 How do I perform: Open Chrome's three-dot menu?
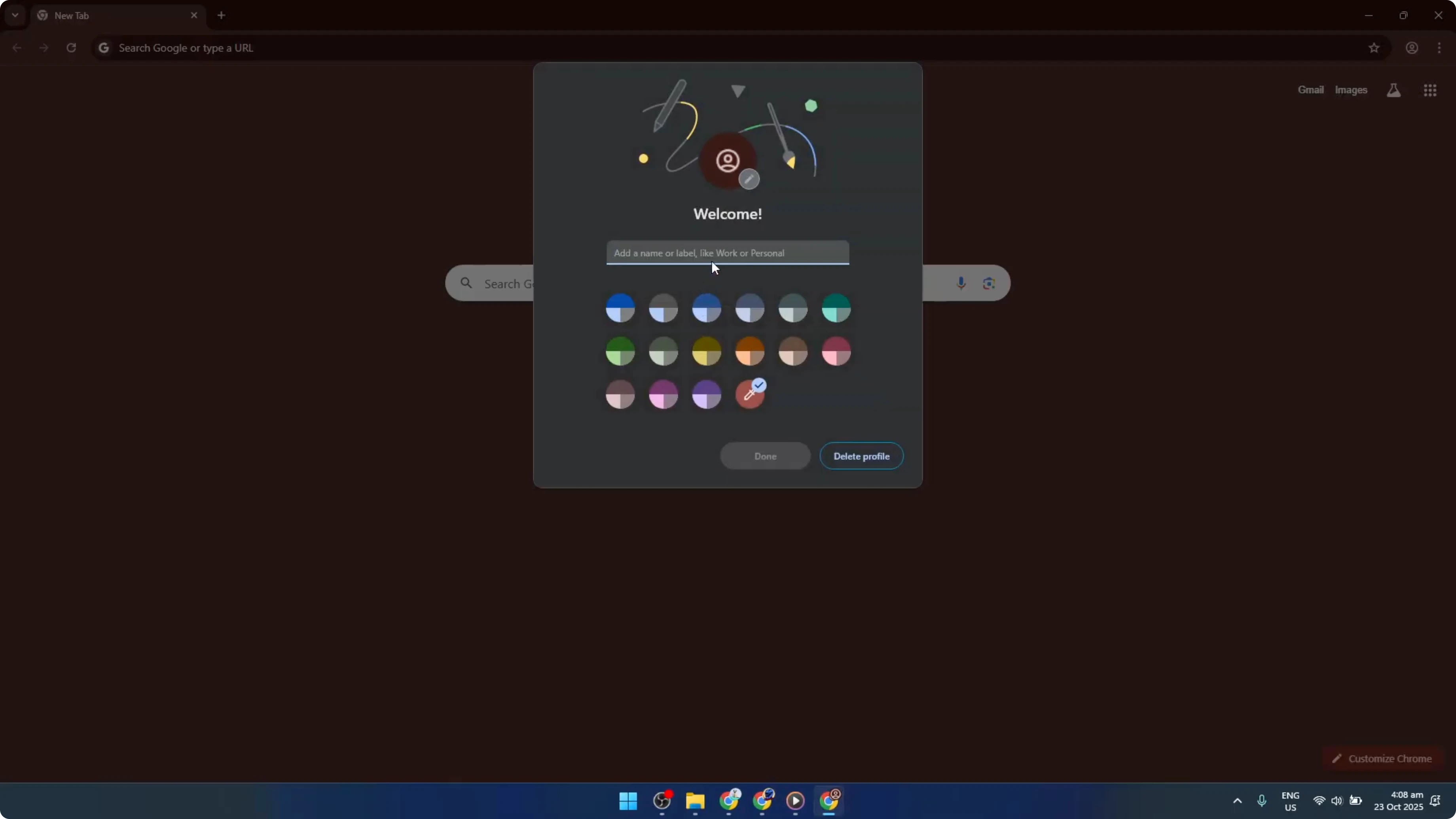click(x=1439, y=48)
